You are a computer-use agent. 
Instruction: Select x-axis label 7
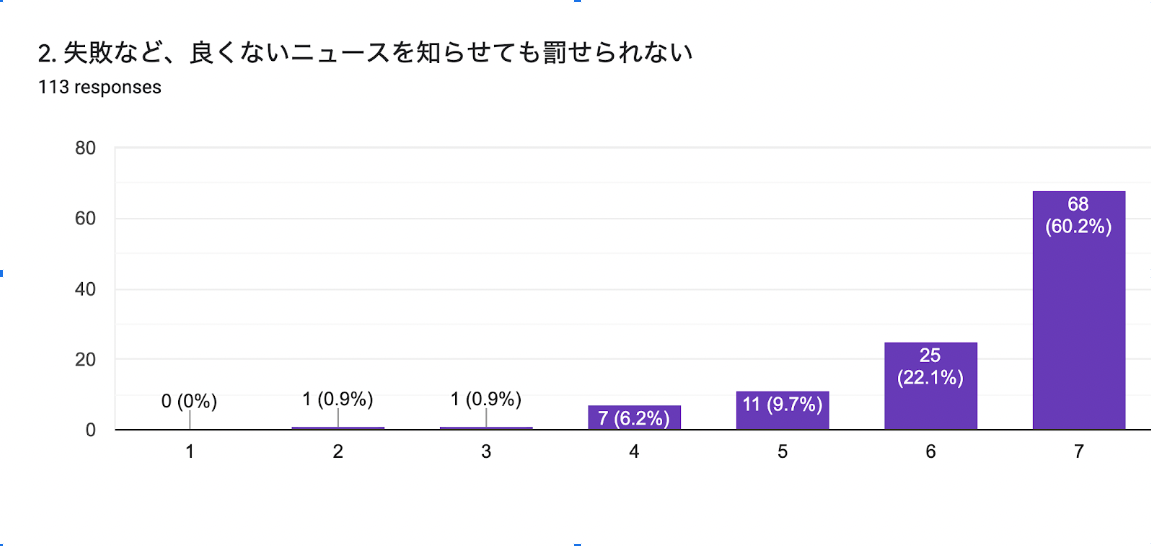coord(1078,452)
